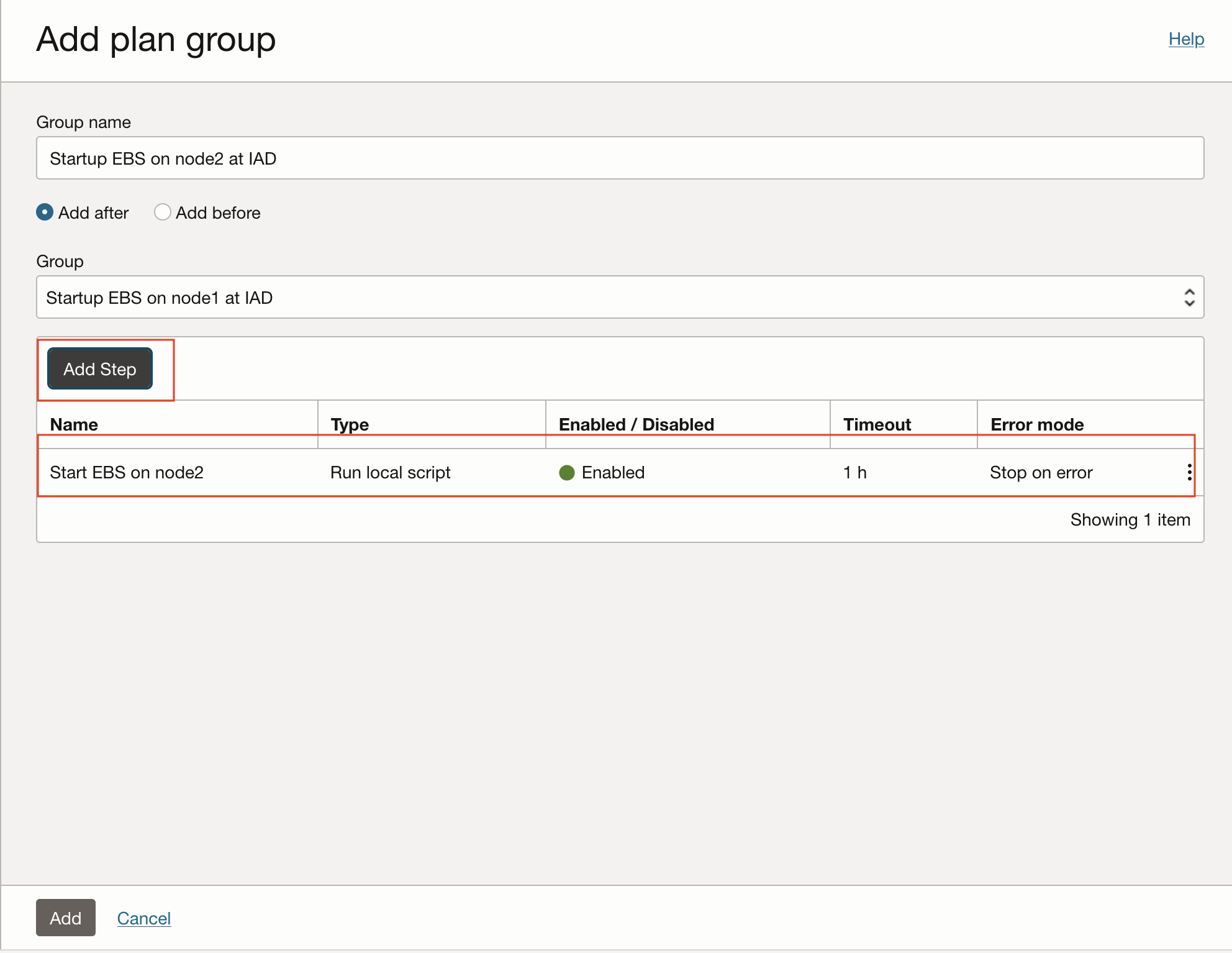
Task: Open the Group dropdown
Action: (609, 298)
